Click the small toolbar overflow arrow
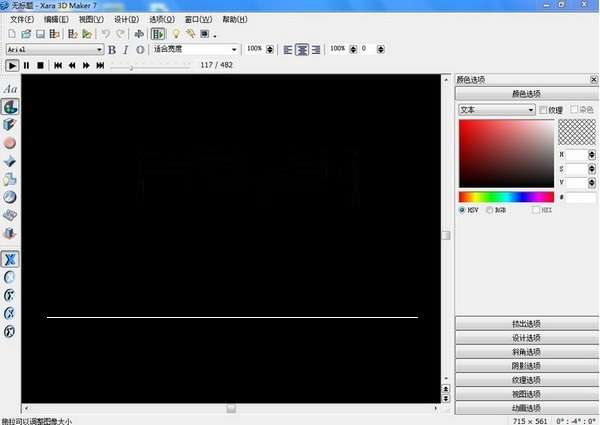 tap(215, 36)
